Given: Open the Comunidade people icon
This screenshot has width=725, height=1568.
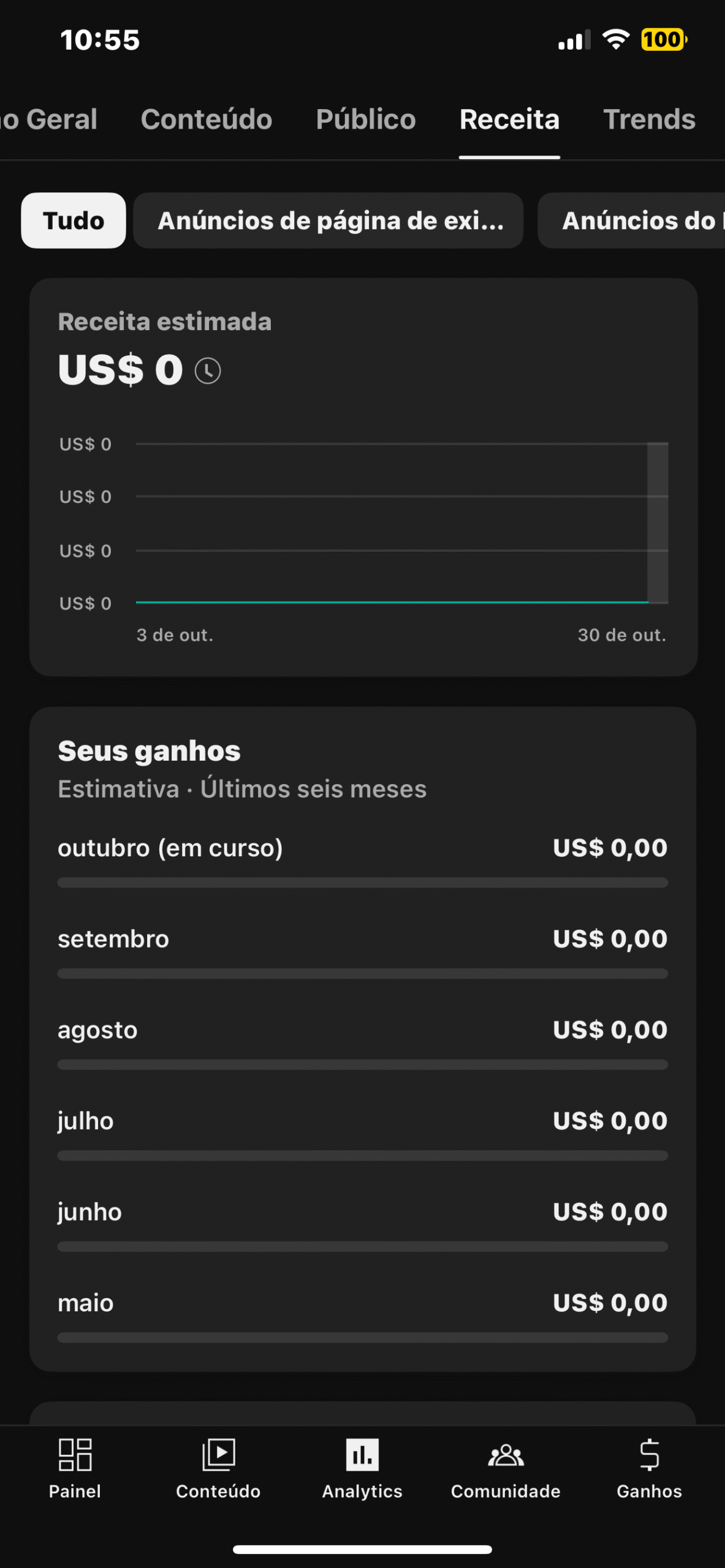Looking at the screenshot, I should click(x=506, y=1455).
